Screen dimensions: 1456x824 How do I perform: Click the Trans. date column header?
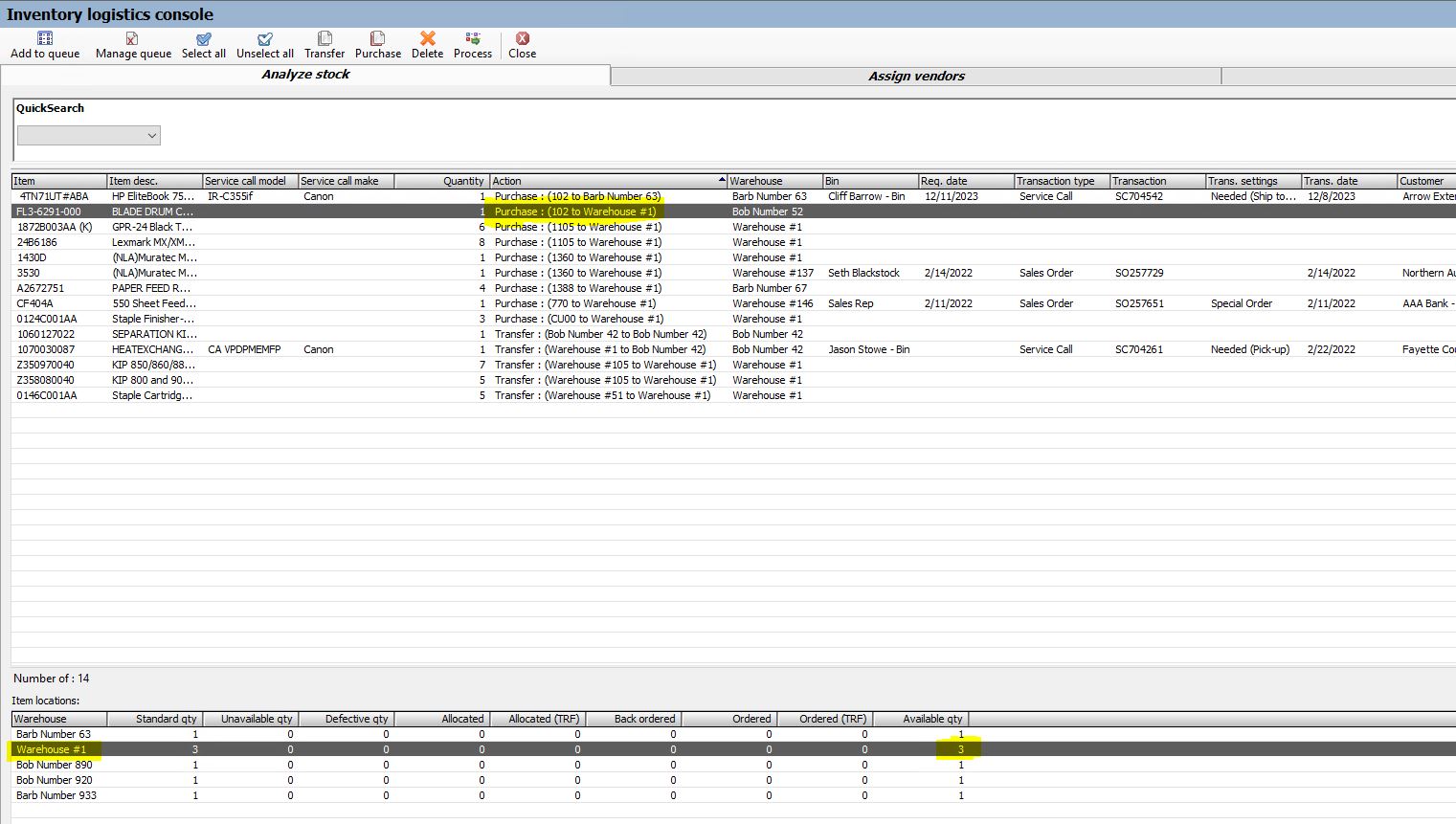(1350, 181)
